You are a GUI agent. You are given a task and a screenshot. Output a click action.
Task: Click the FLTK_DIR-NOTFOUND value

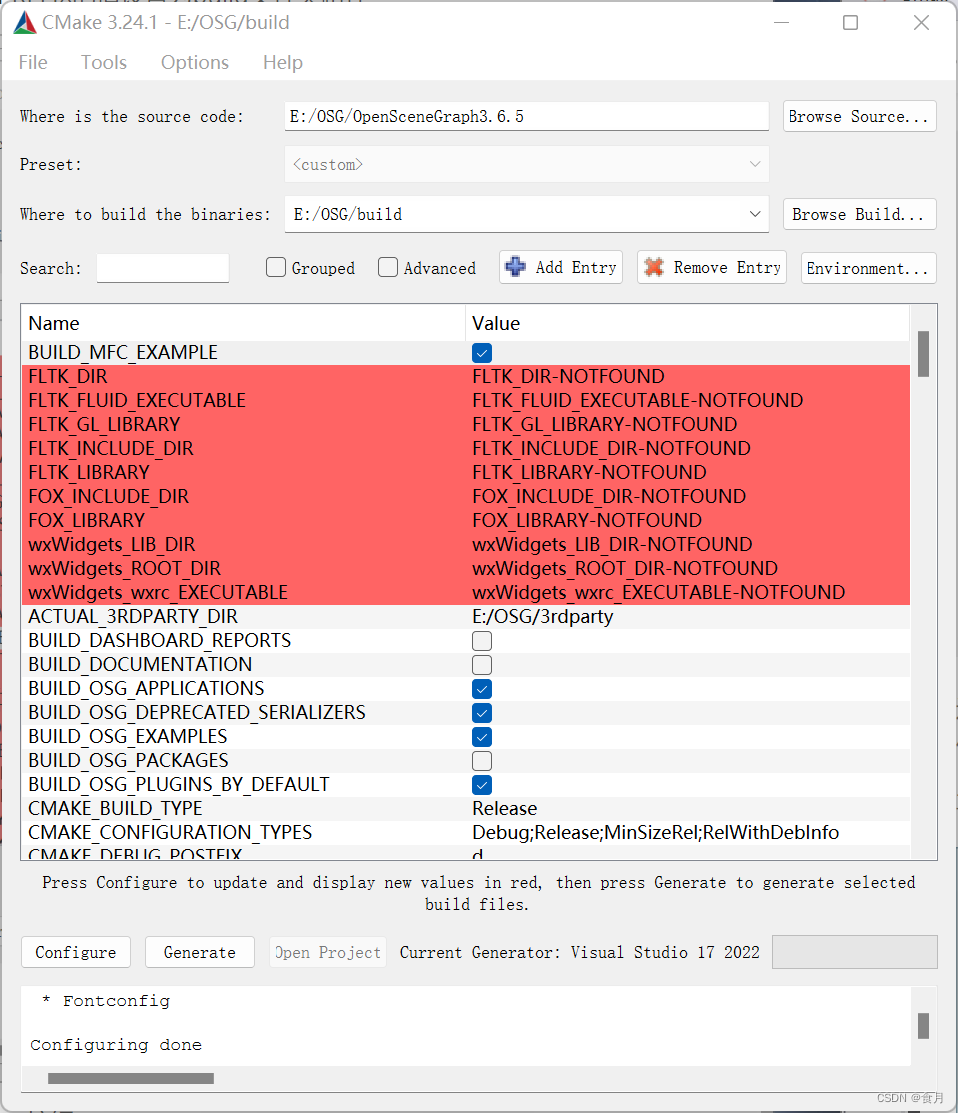[x=568, y=377]
